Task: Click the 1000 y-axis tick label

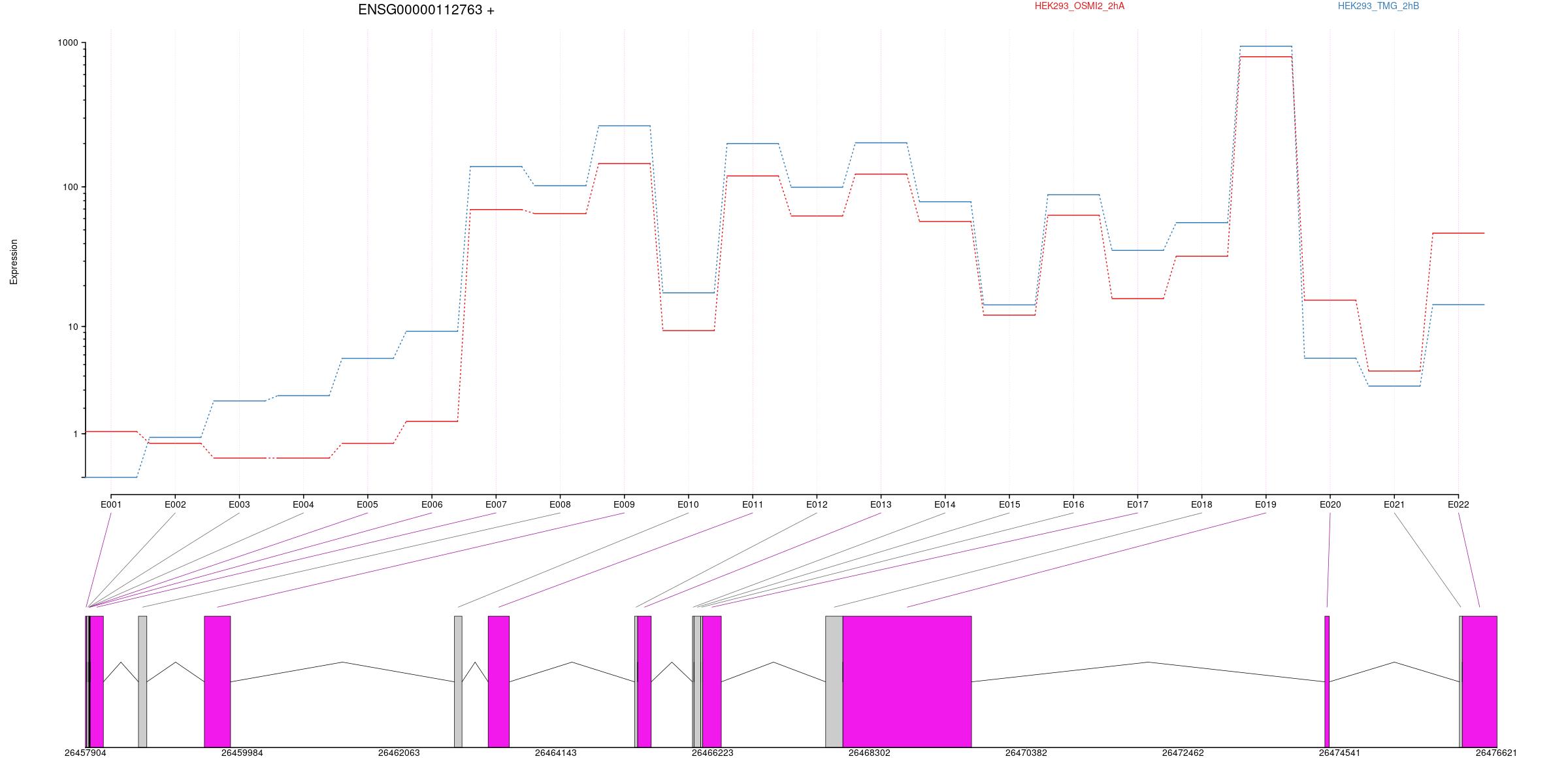Action: tap(67, 42)
